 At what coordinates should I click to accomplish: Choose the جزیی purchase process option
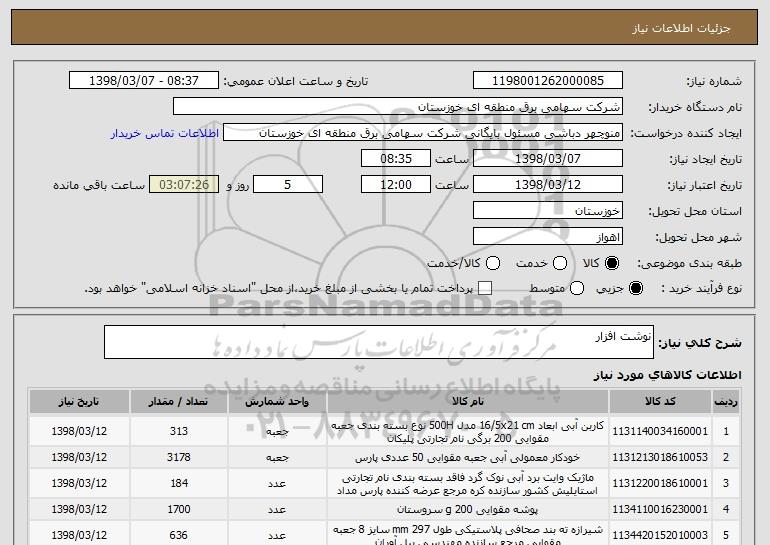pyautogui.click(x=635, y=288)
